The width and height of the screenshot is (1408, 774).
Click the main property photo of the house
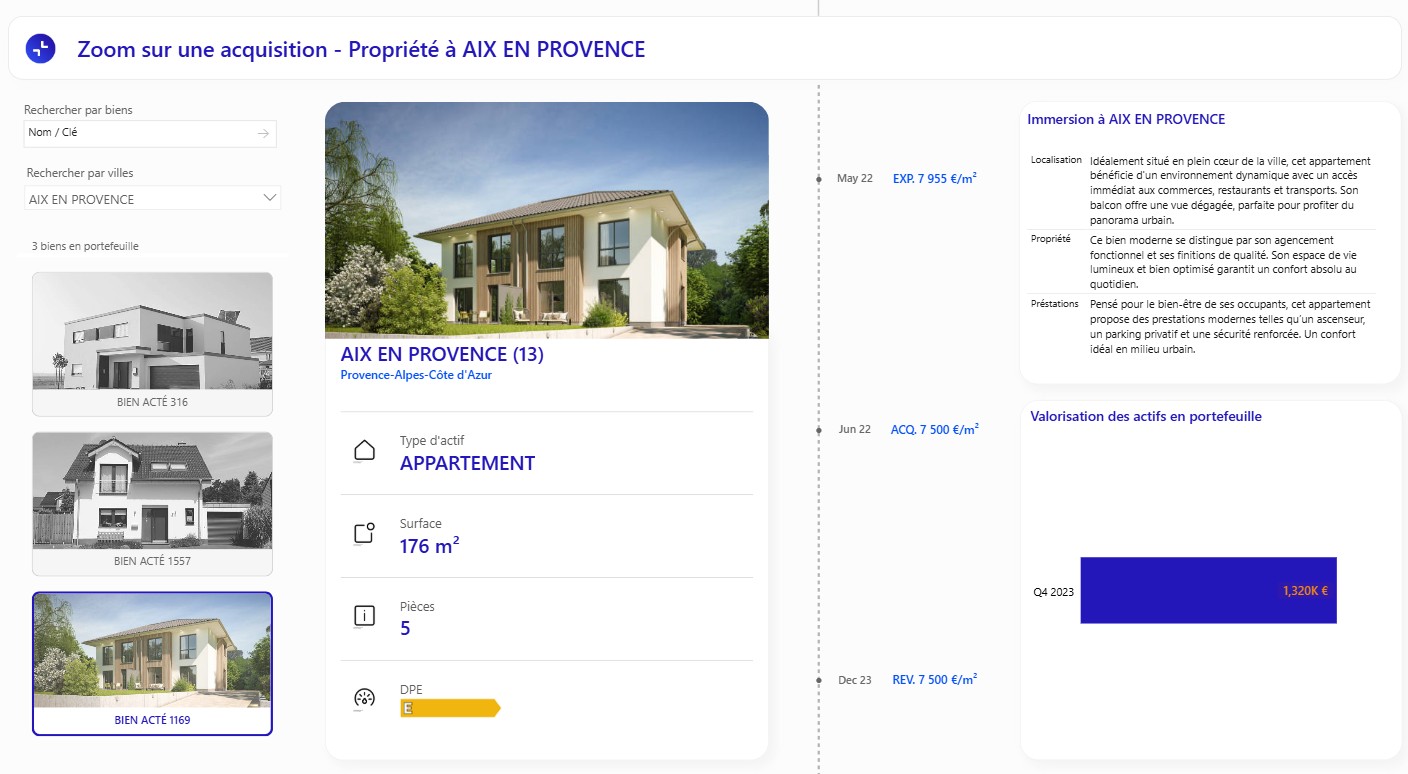tap(547, 220)
